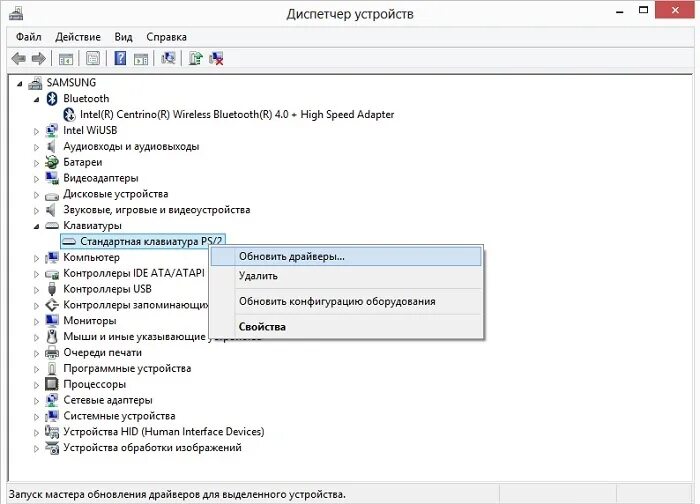Image resolution: width=700 pixels, height=504 pixels.
Task: Select the Клавиатуры keyboard category icon
Action: click(52, 226)
